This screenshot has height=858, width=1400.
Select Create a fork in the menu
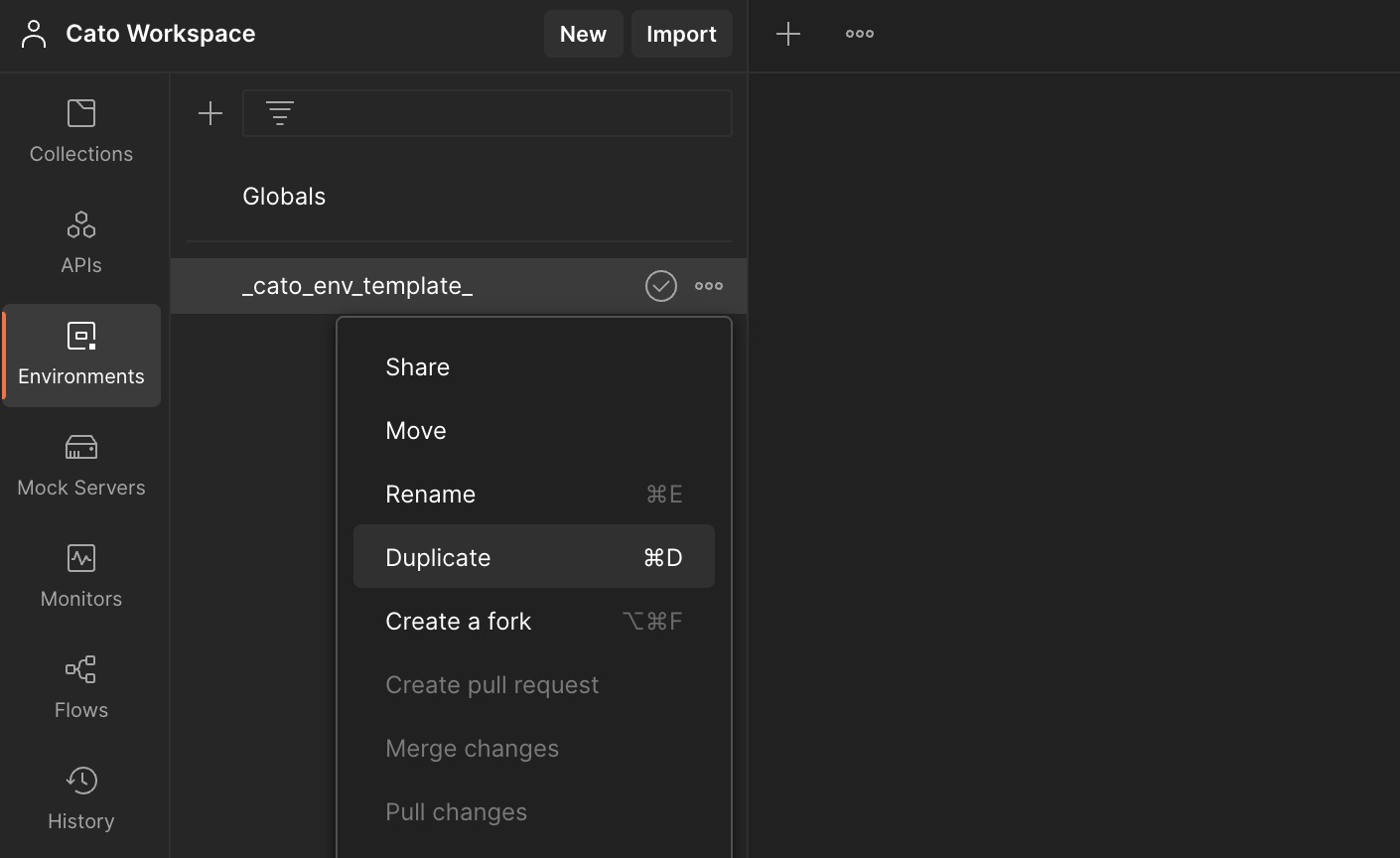click(458, 621)
